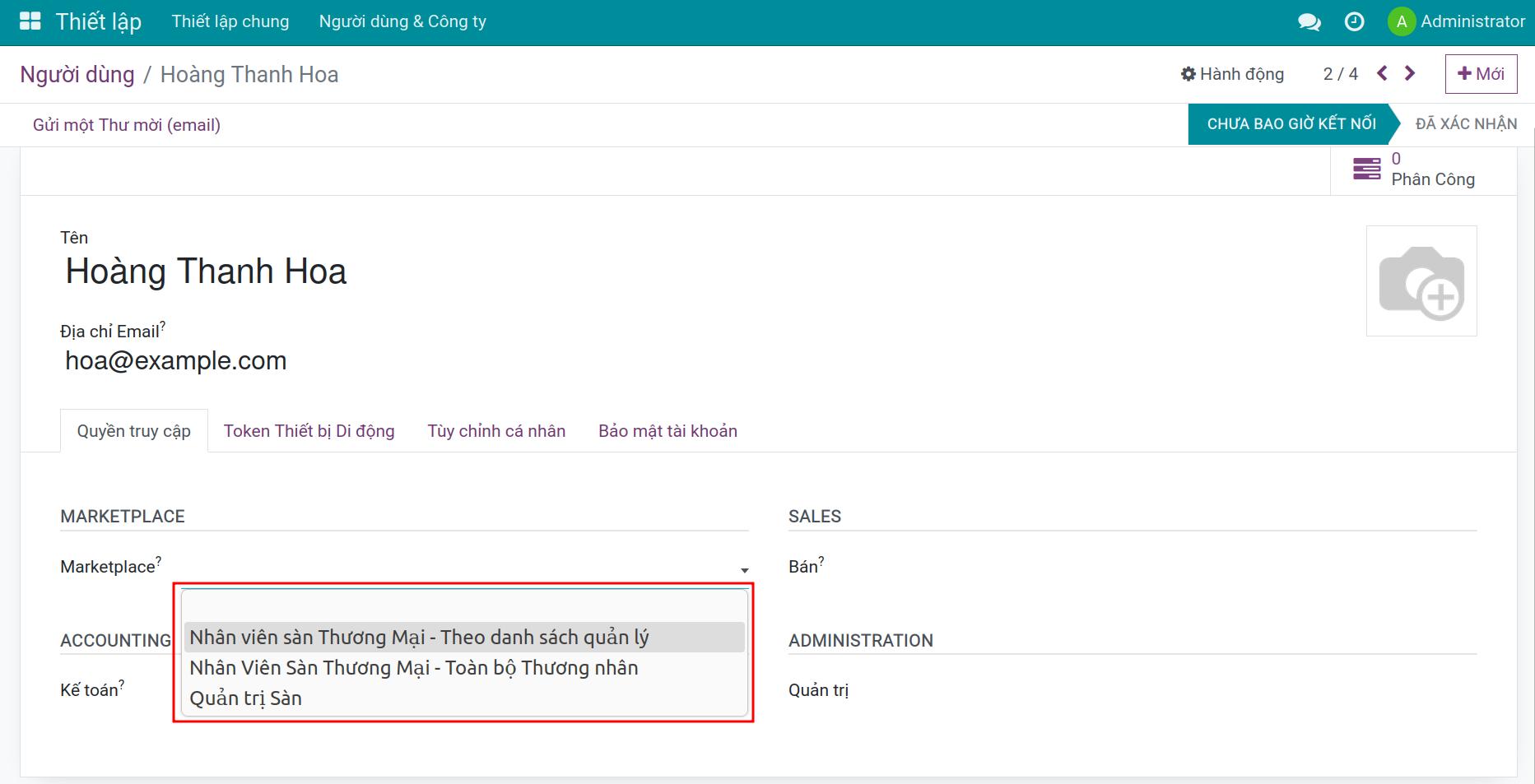Image resolution: width=1535 pixels, height=784 pixels.
Task: Click the Thiết lập app title
Action: point(99,21)
